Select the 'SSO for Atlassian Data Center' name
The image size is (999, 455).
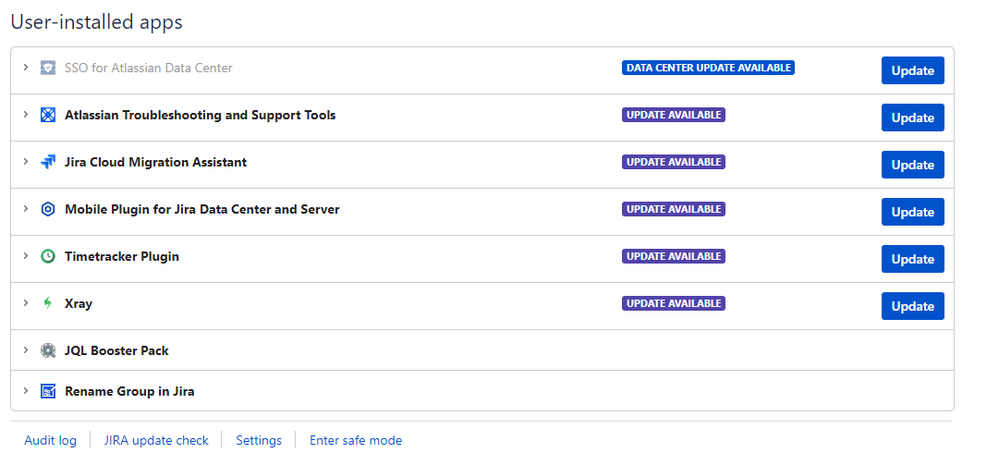click(x=148, y=68)
